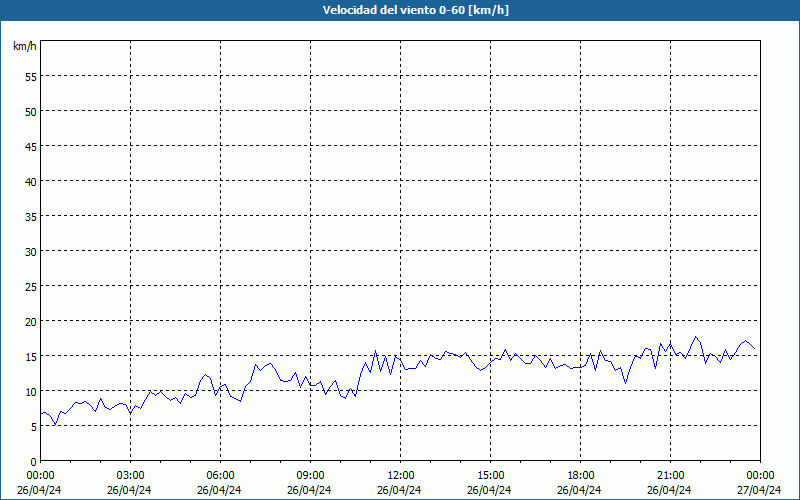The image size is (800, 500).
Task: Select the 55 value on the y-axis
Action: tap(31, 77)
